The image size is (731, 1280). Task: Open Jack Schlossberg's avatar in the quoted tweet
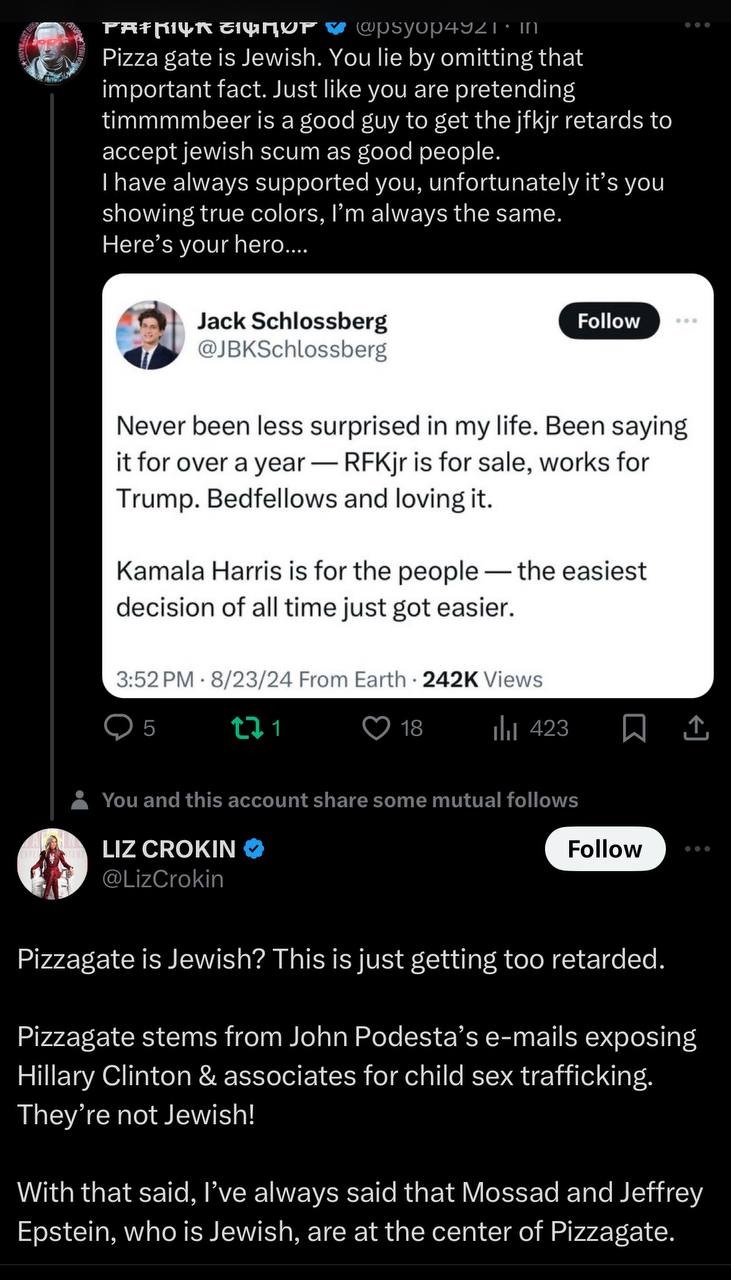[x=150, y=335]
